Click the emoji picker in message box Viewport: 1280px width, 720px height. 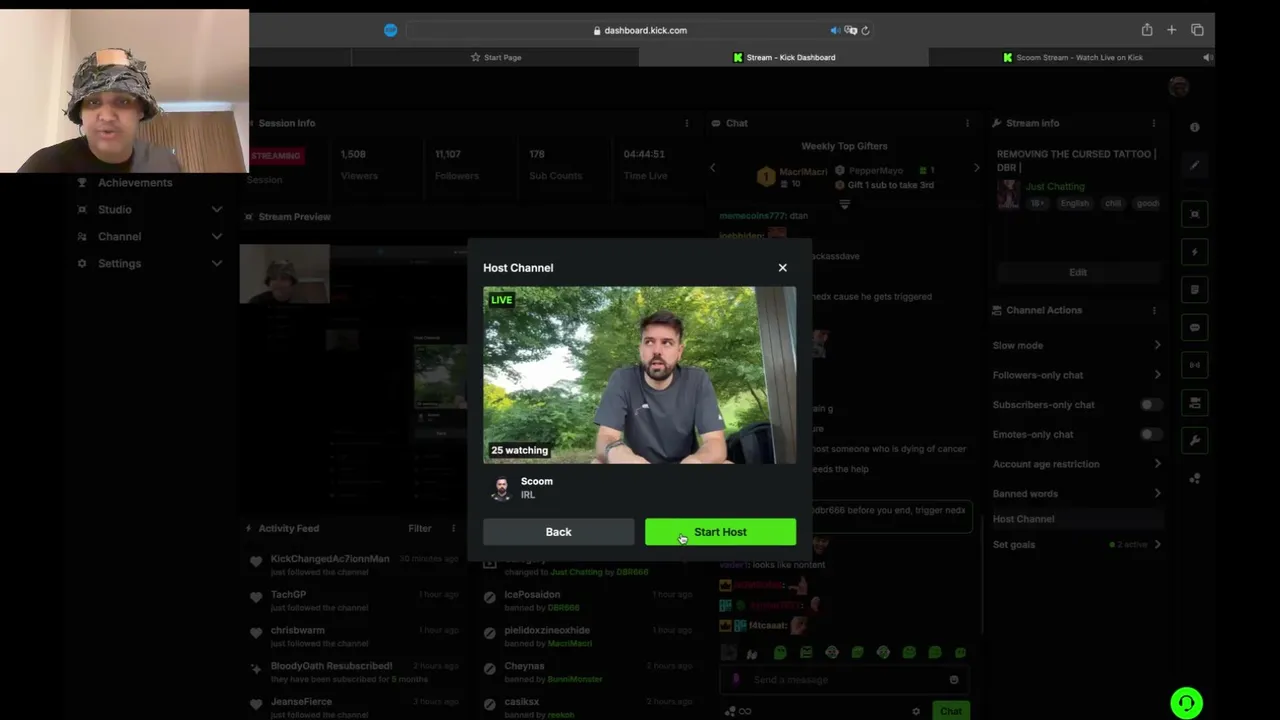(x=953, y=680)
